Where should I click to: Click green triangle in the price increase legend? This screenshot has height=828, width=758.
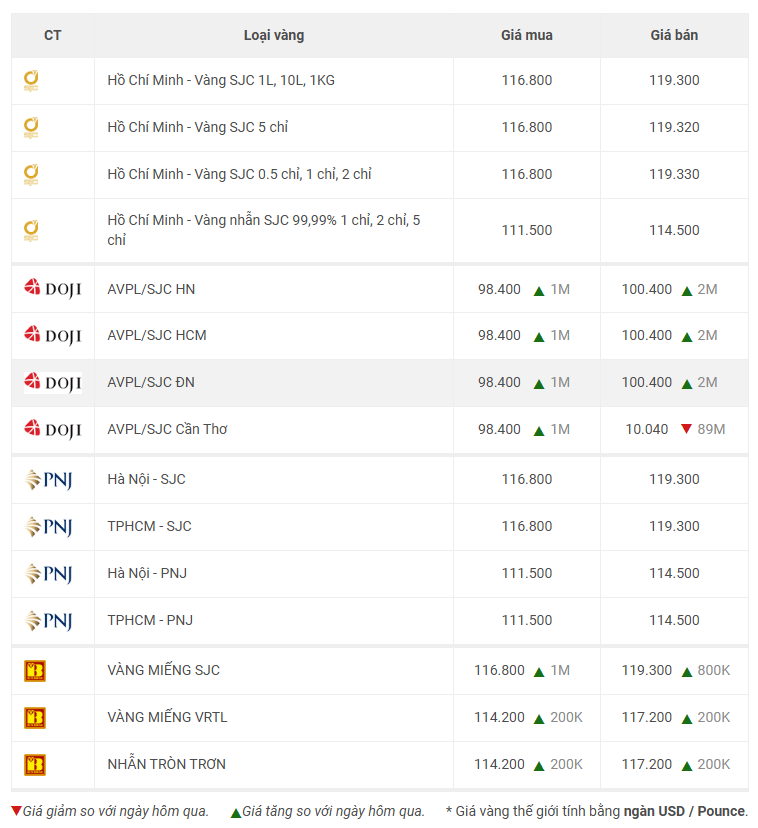[x=236, y=813]
